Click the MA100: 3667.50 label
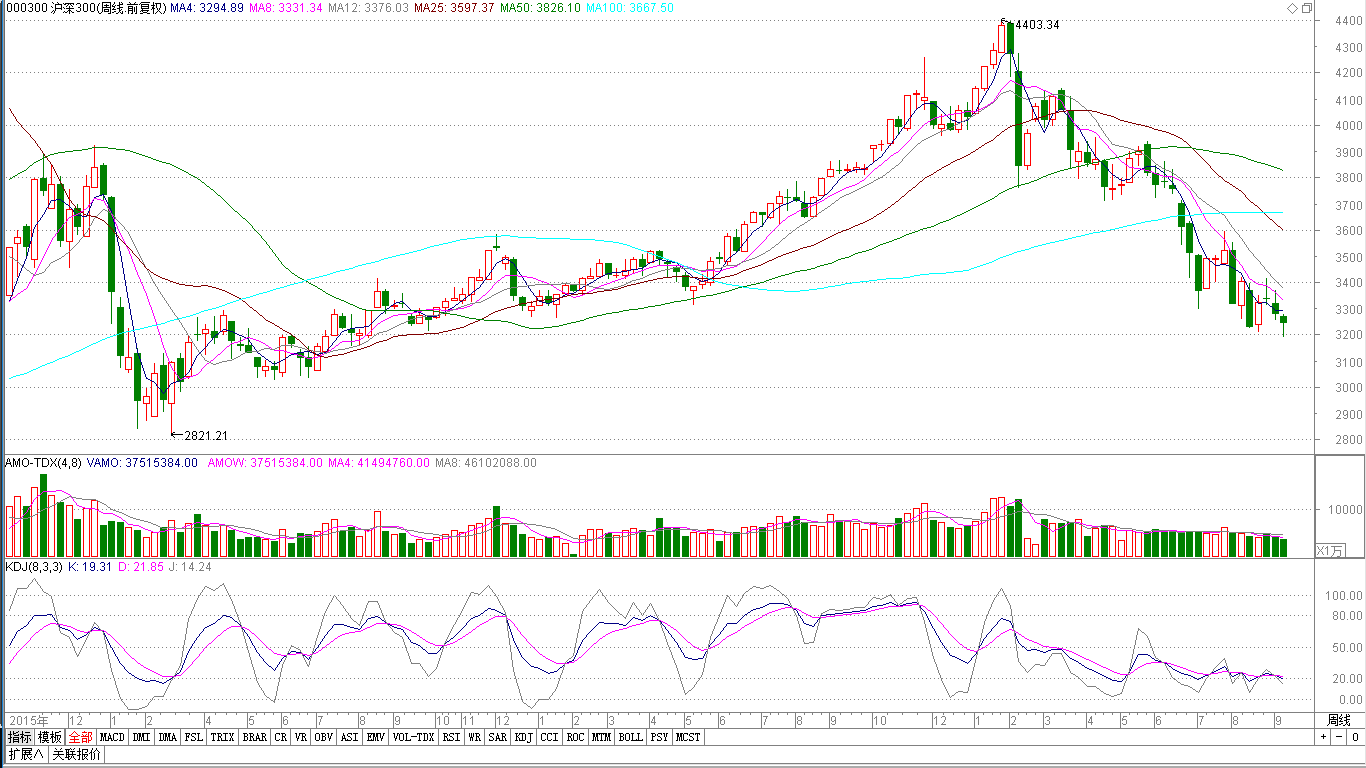1366x768 pixels. [630, 8]
